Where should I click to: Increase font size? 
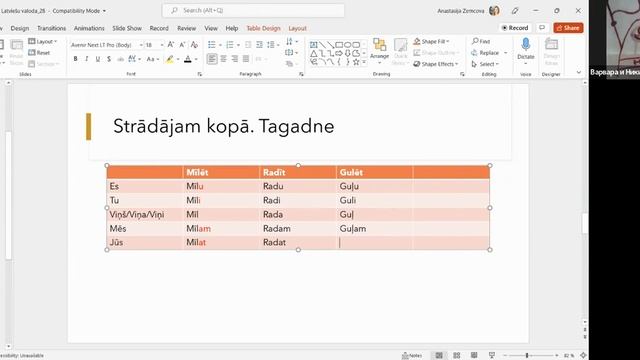coord(171,44)
